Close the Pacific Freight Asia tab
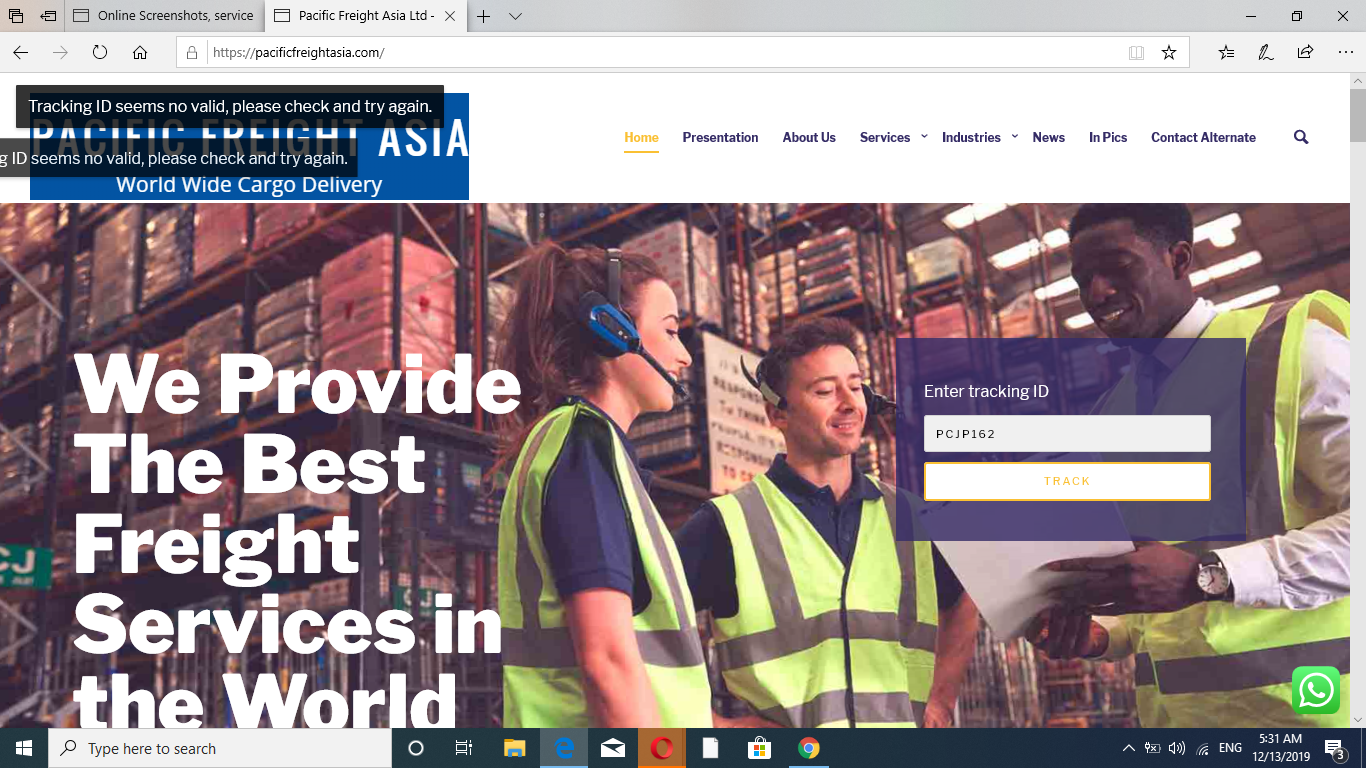1366x768 pixels. (449, 16)
